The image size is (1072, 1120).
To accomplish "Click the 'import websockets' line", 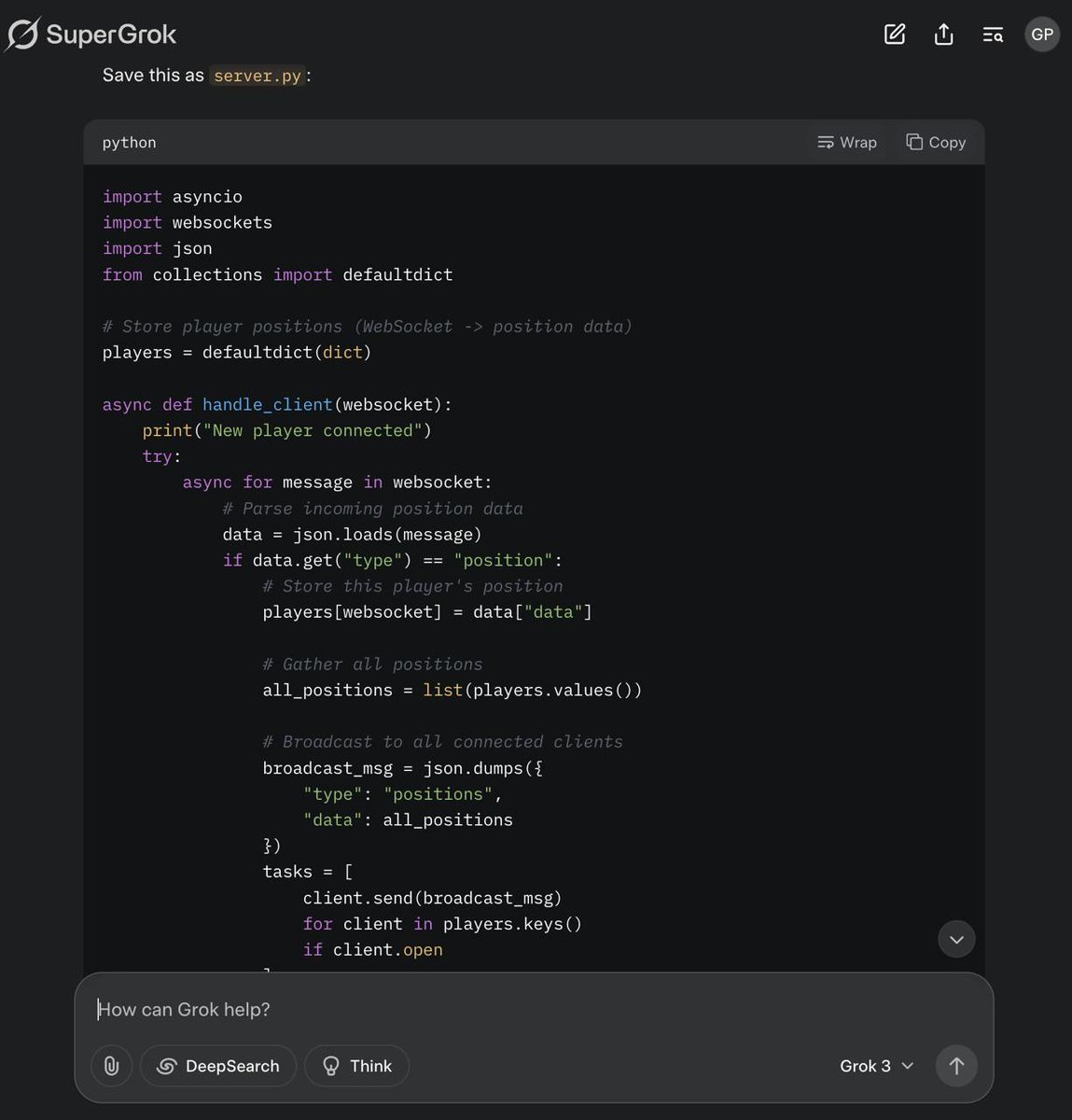I will 188,222.
